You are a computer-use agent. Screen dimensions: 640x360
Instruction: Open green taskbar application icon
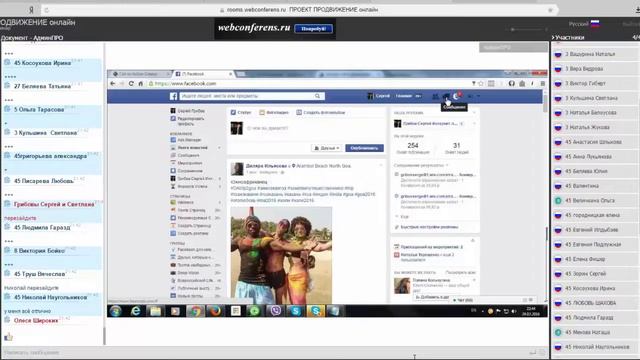(255, 311)
